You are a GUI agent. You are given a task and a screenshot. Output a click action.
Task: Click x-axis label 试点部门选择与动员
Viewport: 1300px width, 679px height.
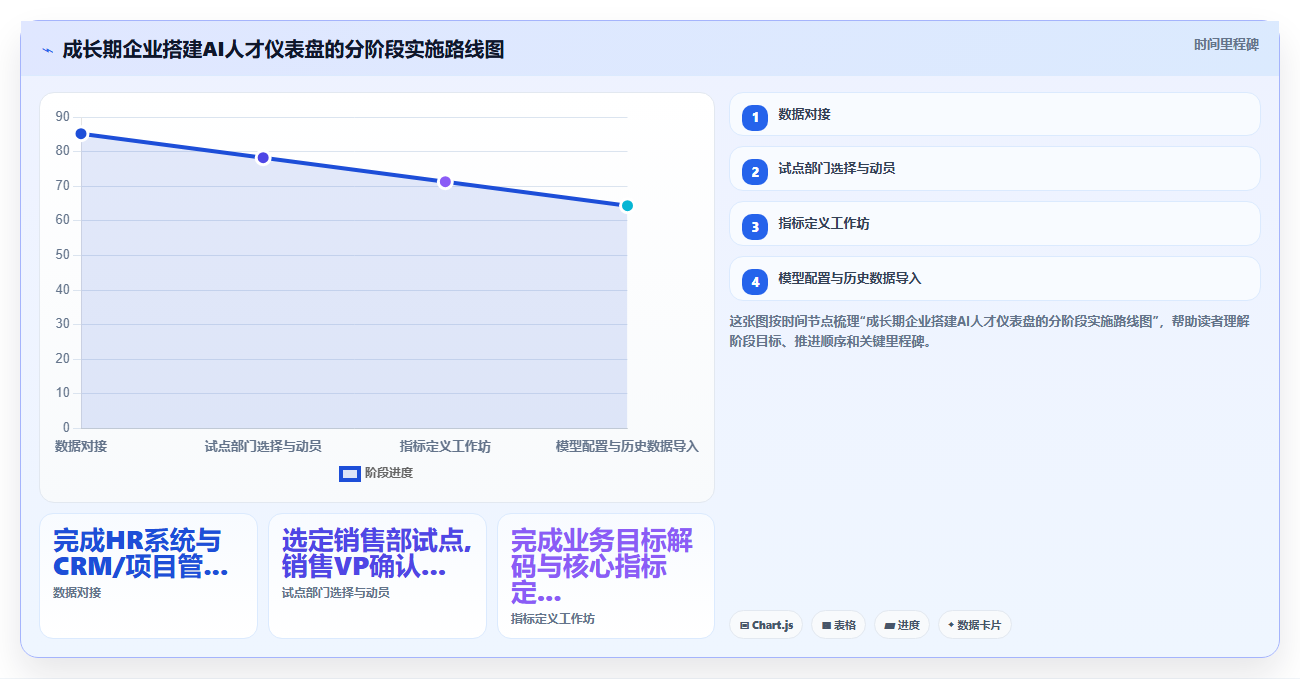(x=263, y=446)
